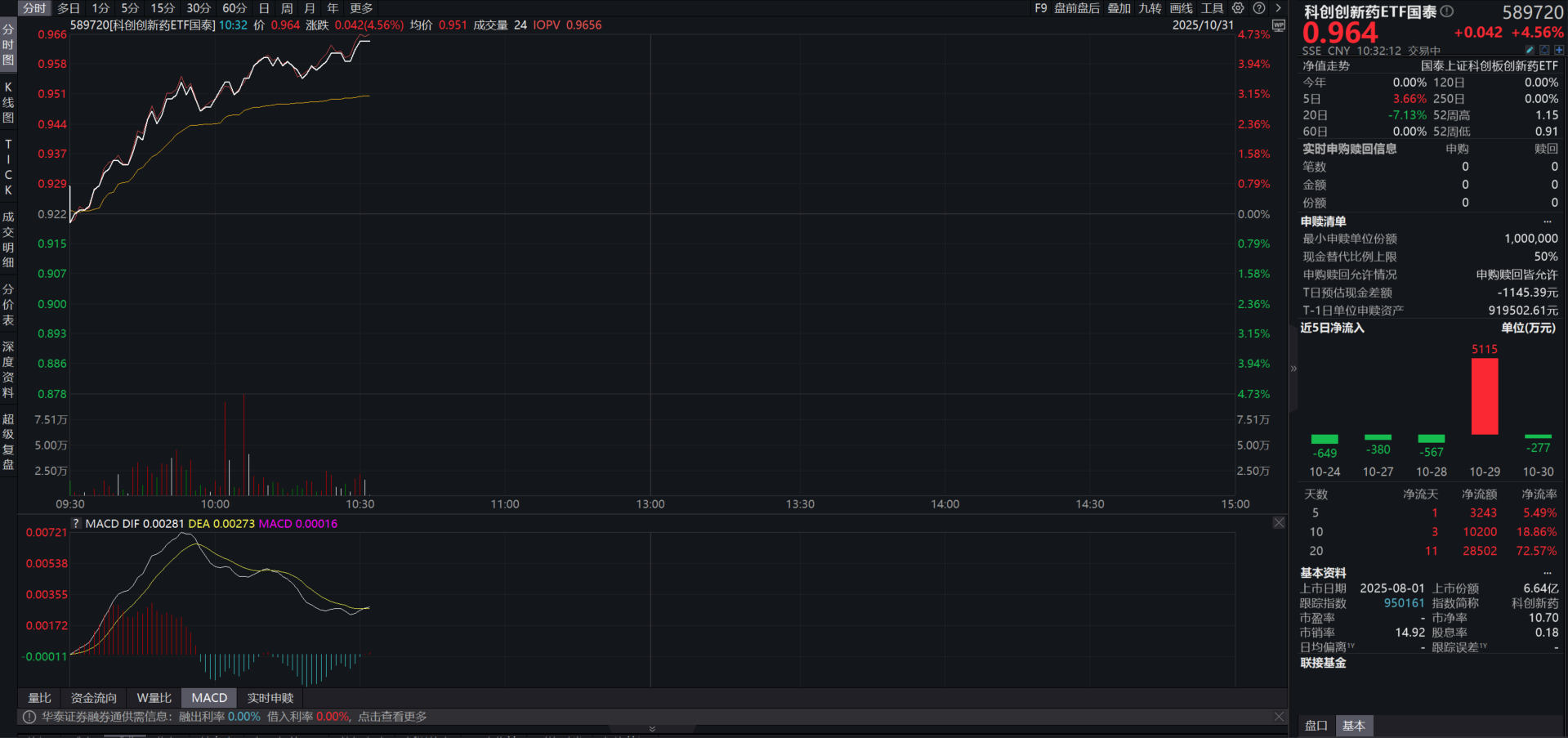Click the WP monitor icon below toolbar

(1279, 25)
